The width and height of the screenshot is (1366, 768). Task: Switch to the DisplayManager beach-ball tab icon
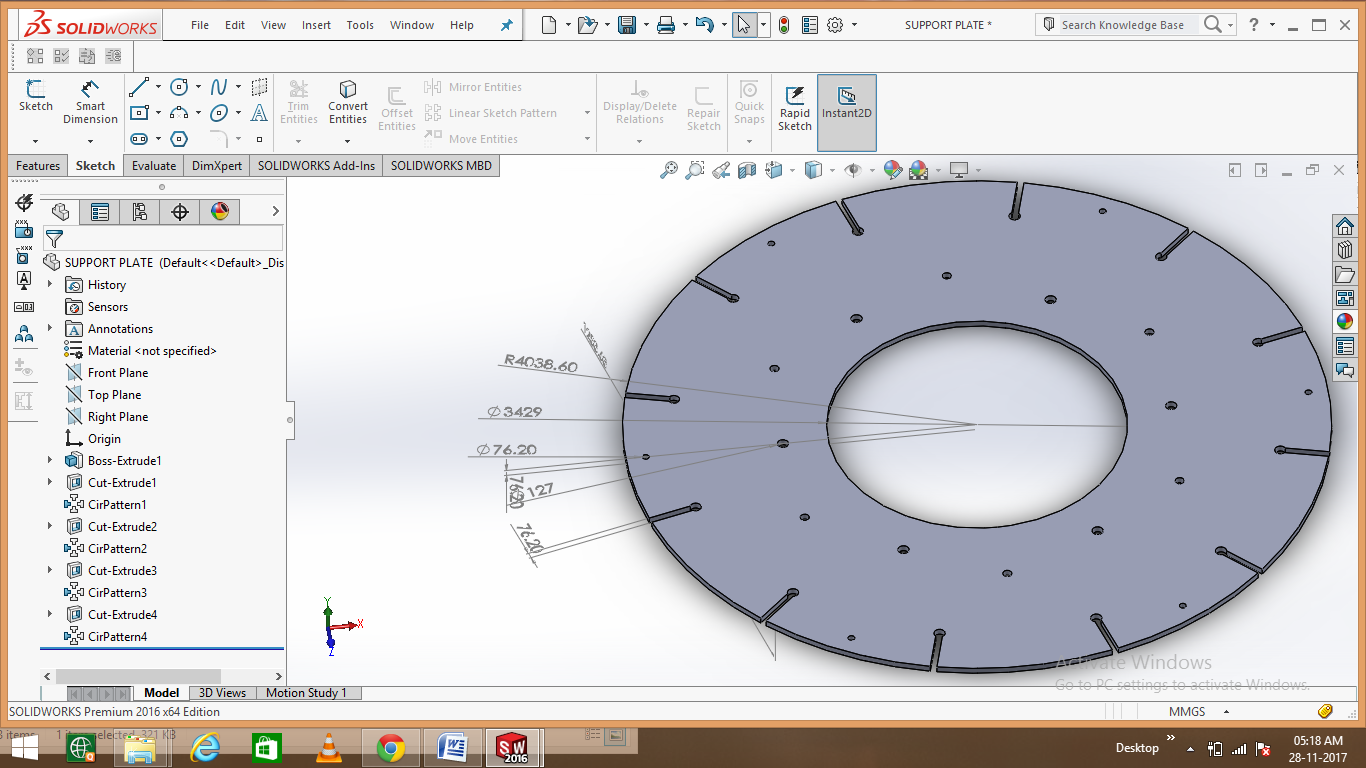pyautogui.click(x=219, y=211)
